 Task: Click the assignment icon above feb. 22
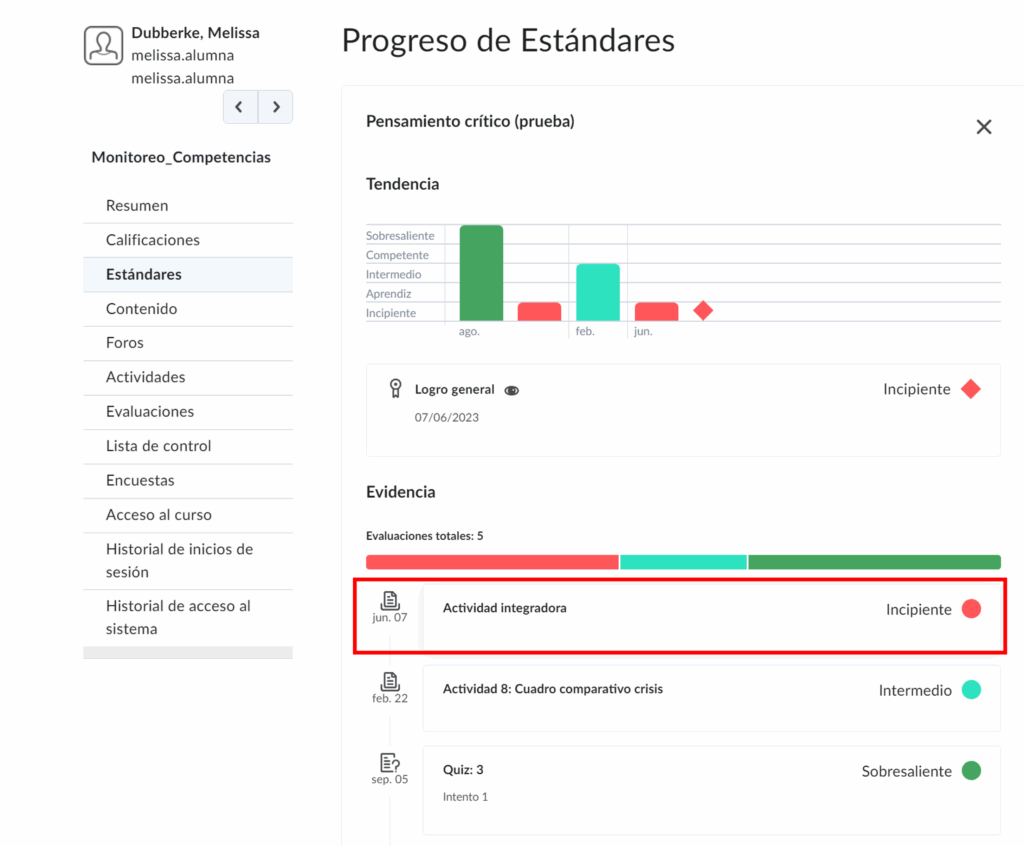(x=390, y=681)
